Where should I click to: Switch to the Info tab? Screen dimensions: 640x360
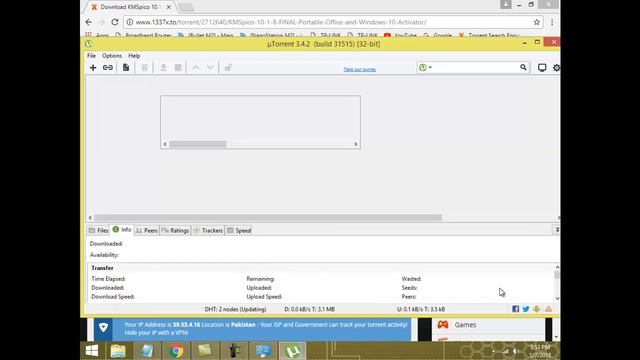coord(122,230)
